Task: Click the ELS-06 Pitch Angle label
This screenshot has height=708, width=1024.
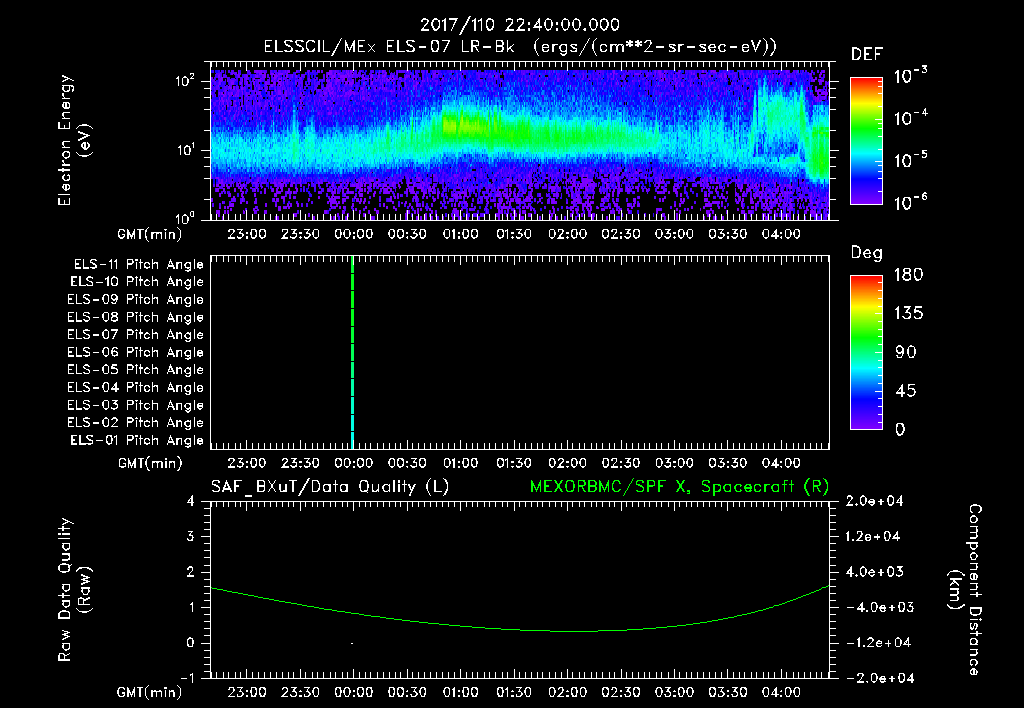Action: [136, 353]
